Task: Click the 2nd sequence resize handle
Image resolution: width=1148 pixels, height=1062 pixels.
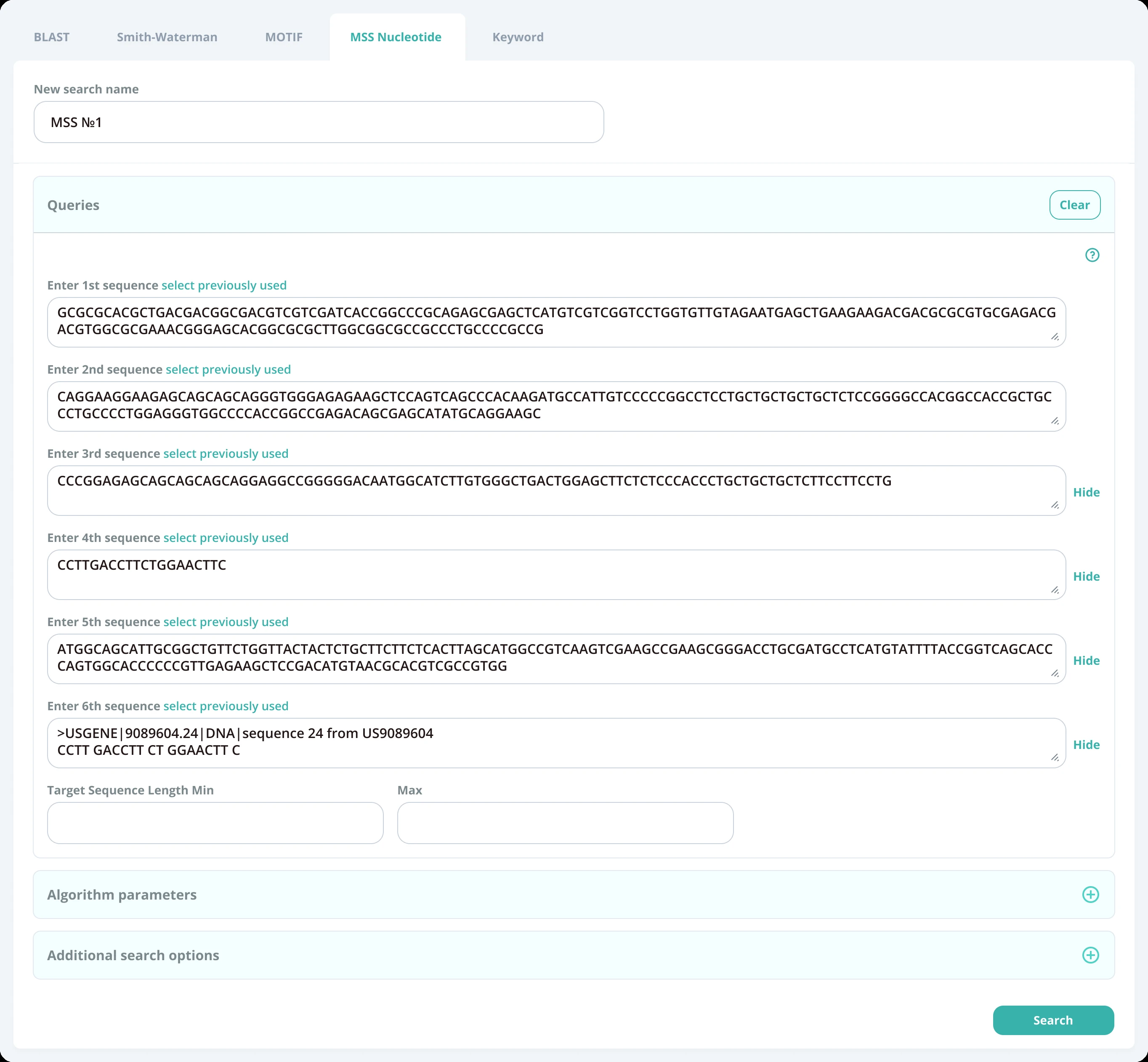Action: [x=1055, y=421]
